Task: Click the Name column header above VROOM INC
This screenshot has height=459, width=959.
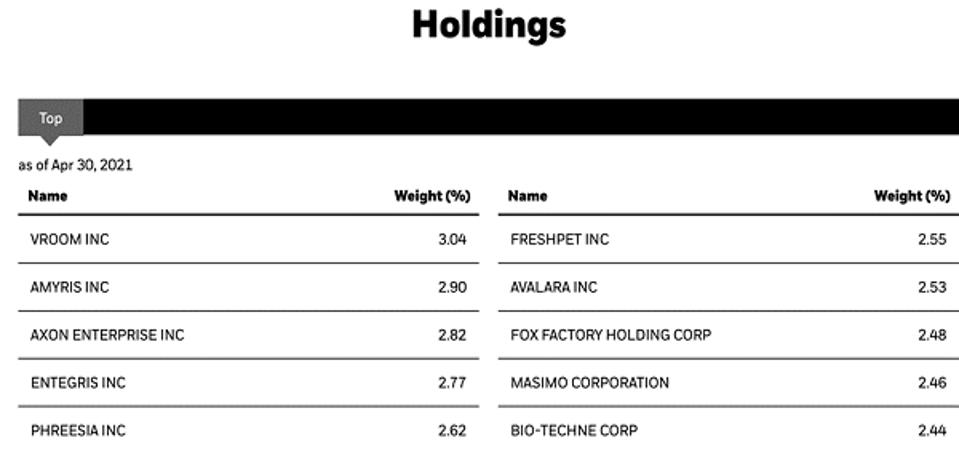Action: pos(47,196)
